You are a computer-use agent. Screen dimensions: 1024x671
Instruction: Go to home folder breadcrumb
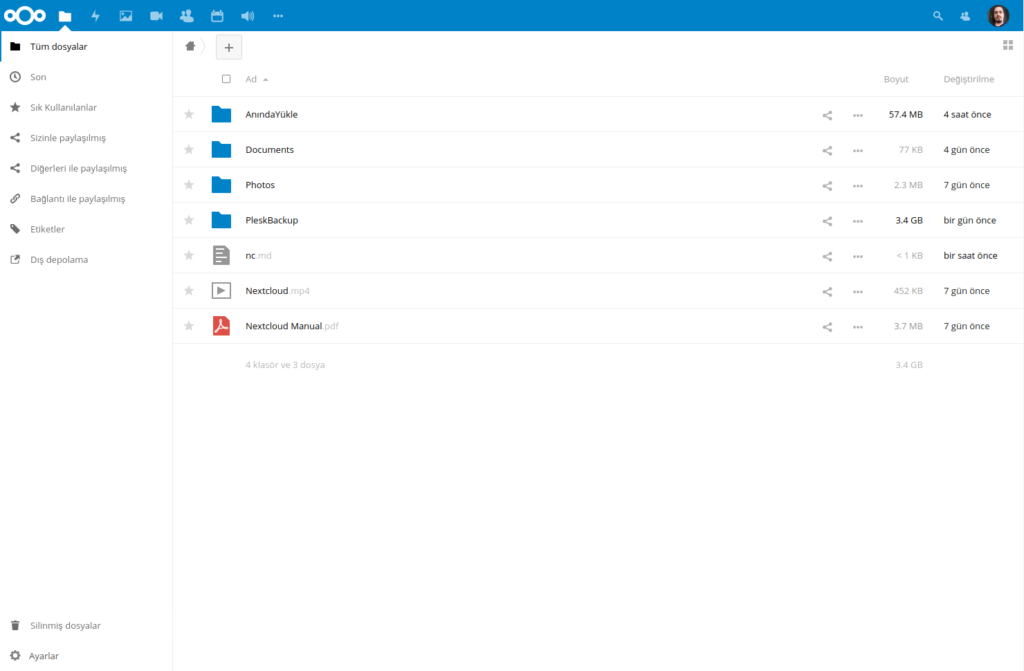click(190, 46)
